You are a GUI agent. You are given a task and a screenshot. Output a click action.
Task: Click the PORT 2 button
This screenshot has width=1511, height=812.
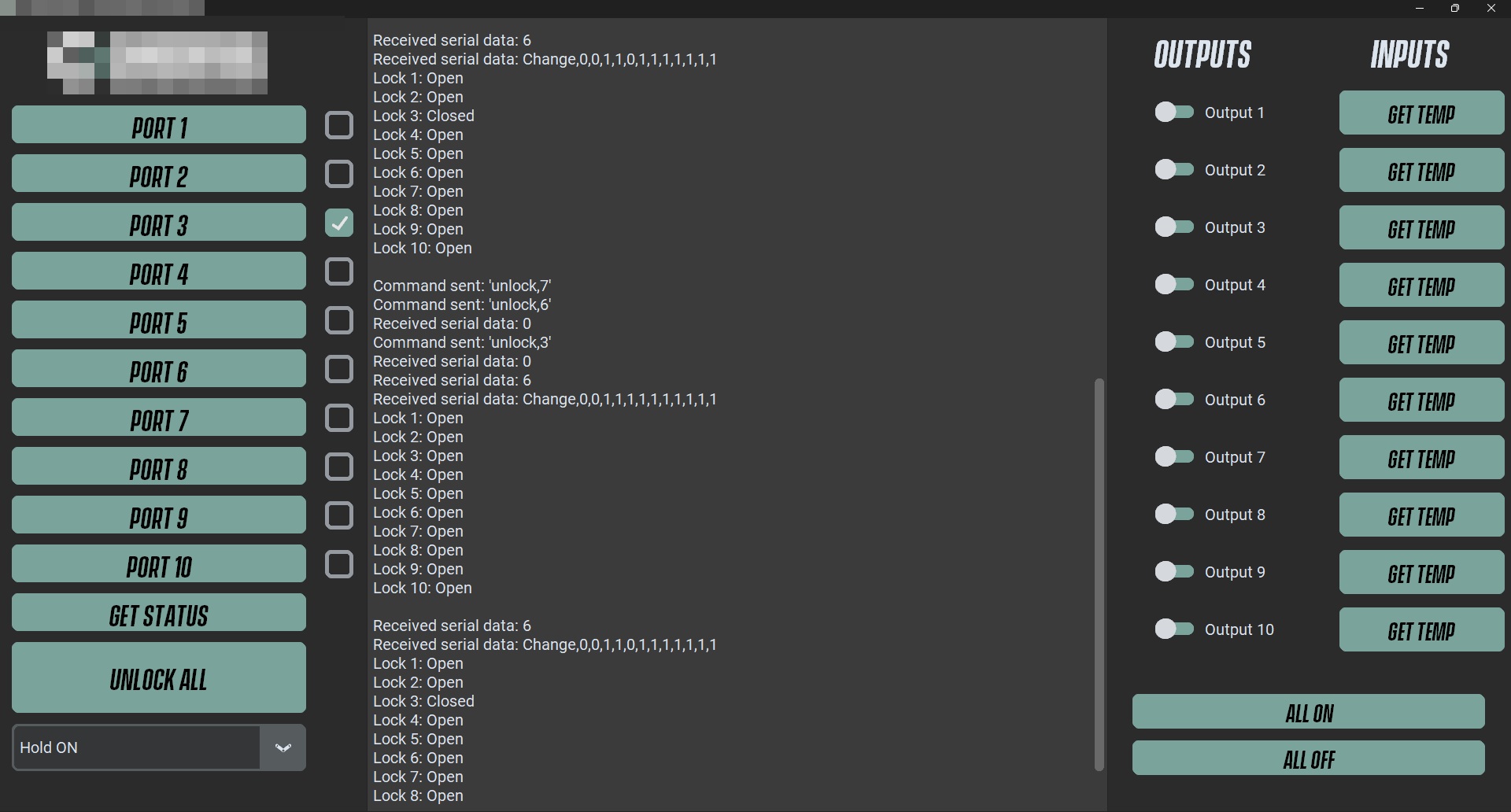coord(159,174)
